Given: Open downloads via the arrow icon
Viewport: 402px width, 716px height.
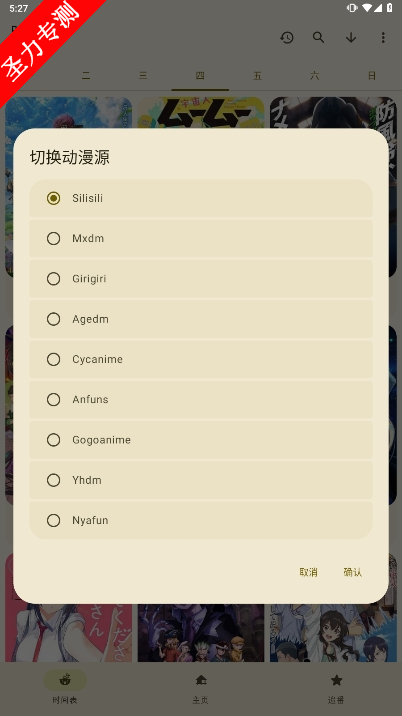Looking at the screenshot, I should (x=351, y=37).
